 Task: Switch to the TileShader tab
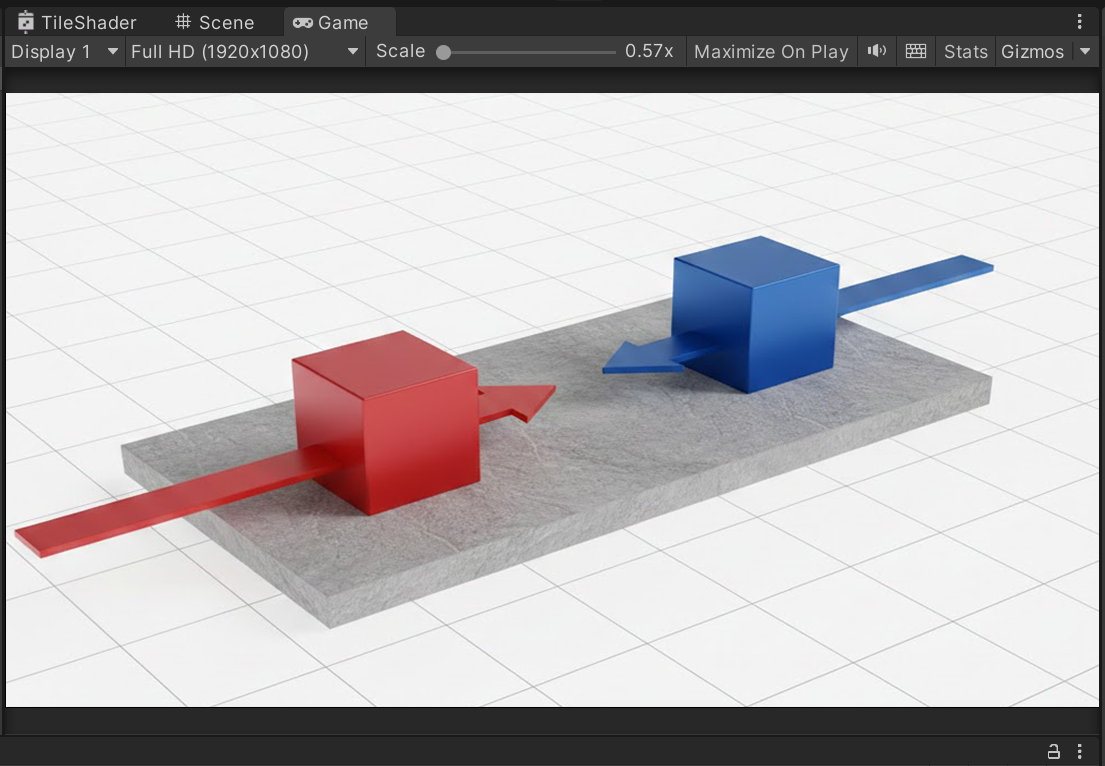77,22
